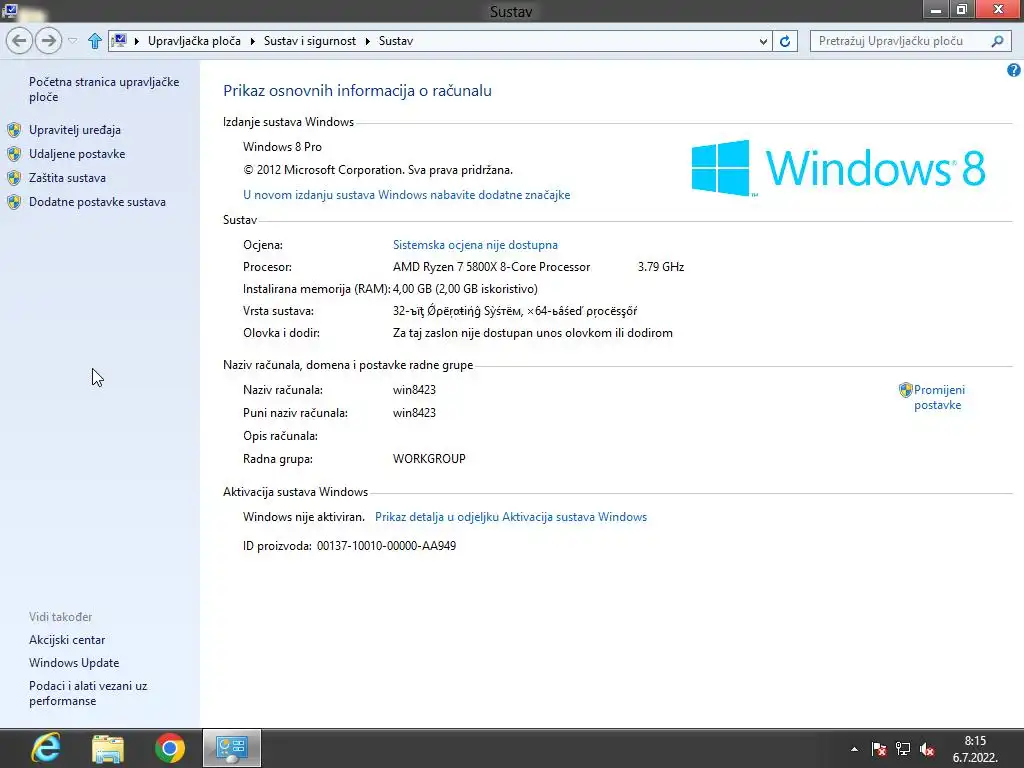Click the new Windows edition features link
Viewport: 1024px width, 768px height.
click(x=406, y=195)
